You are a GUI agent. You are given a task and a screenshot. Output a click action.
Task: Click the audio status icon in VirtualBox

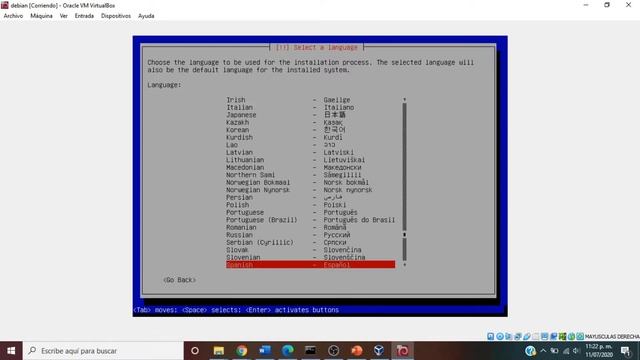pyautogui.click(x=509, y=336)
